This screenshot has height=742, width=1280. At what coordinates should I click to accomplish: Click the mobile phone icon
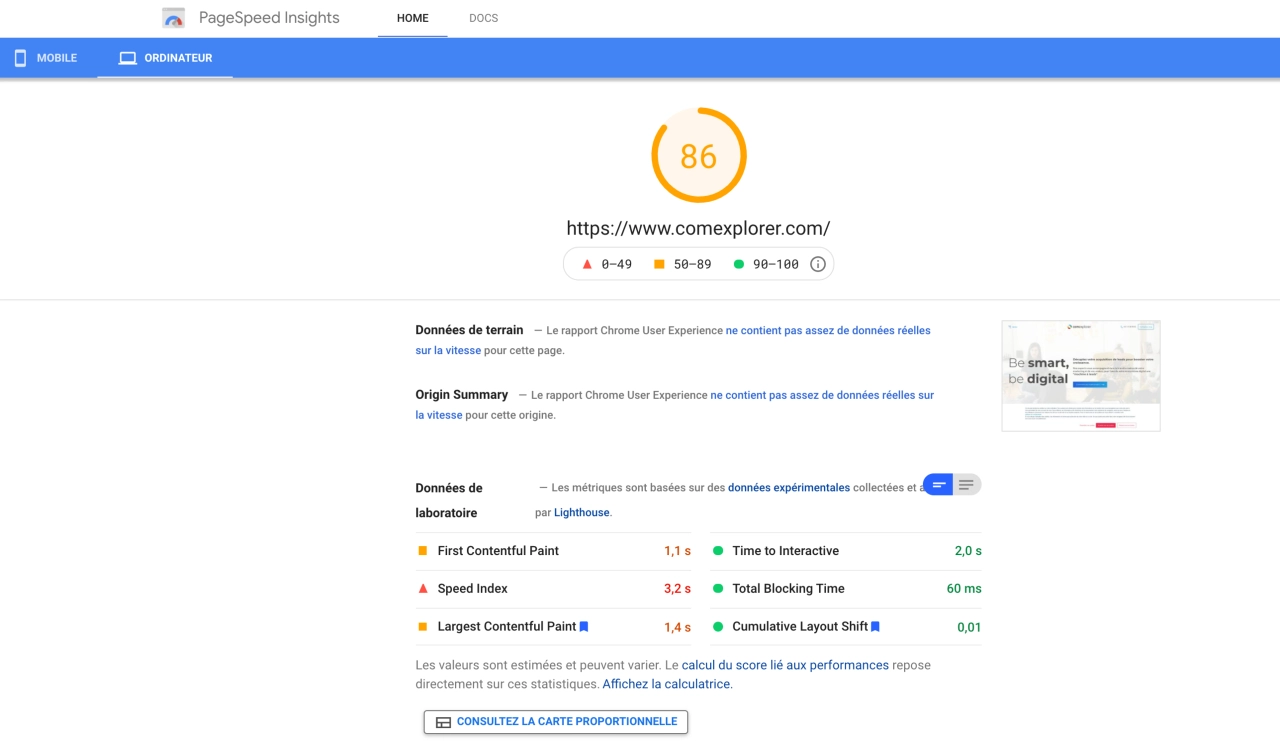[20, 58]
